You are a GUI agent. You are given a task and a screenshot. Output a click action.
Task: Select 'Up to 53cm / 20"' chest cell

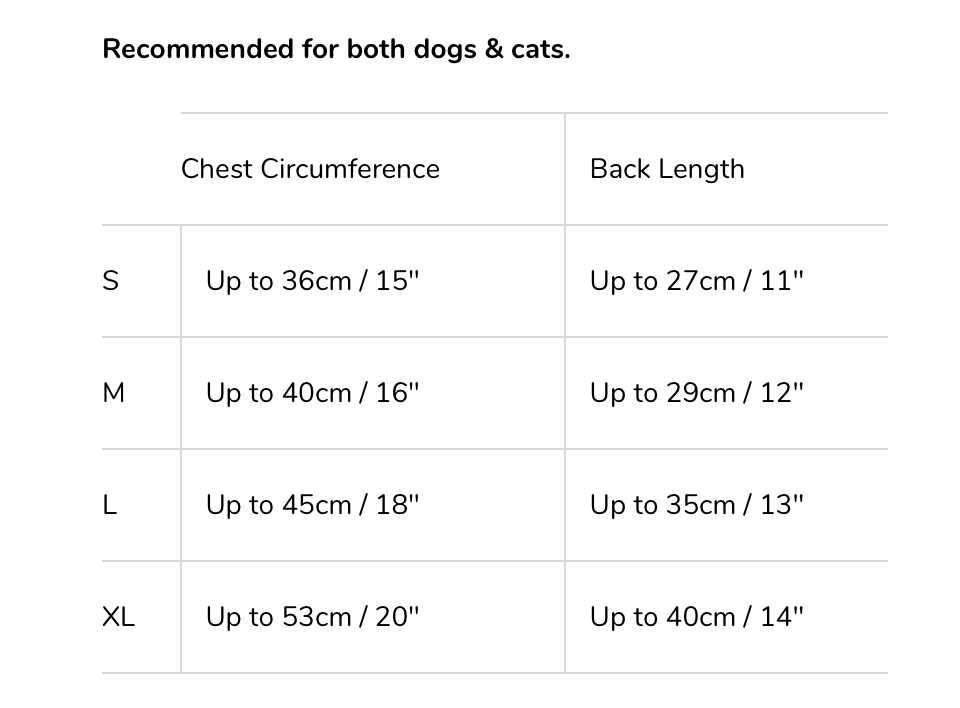tap(312, 617)
